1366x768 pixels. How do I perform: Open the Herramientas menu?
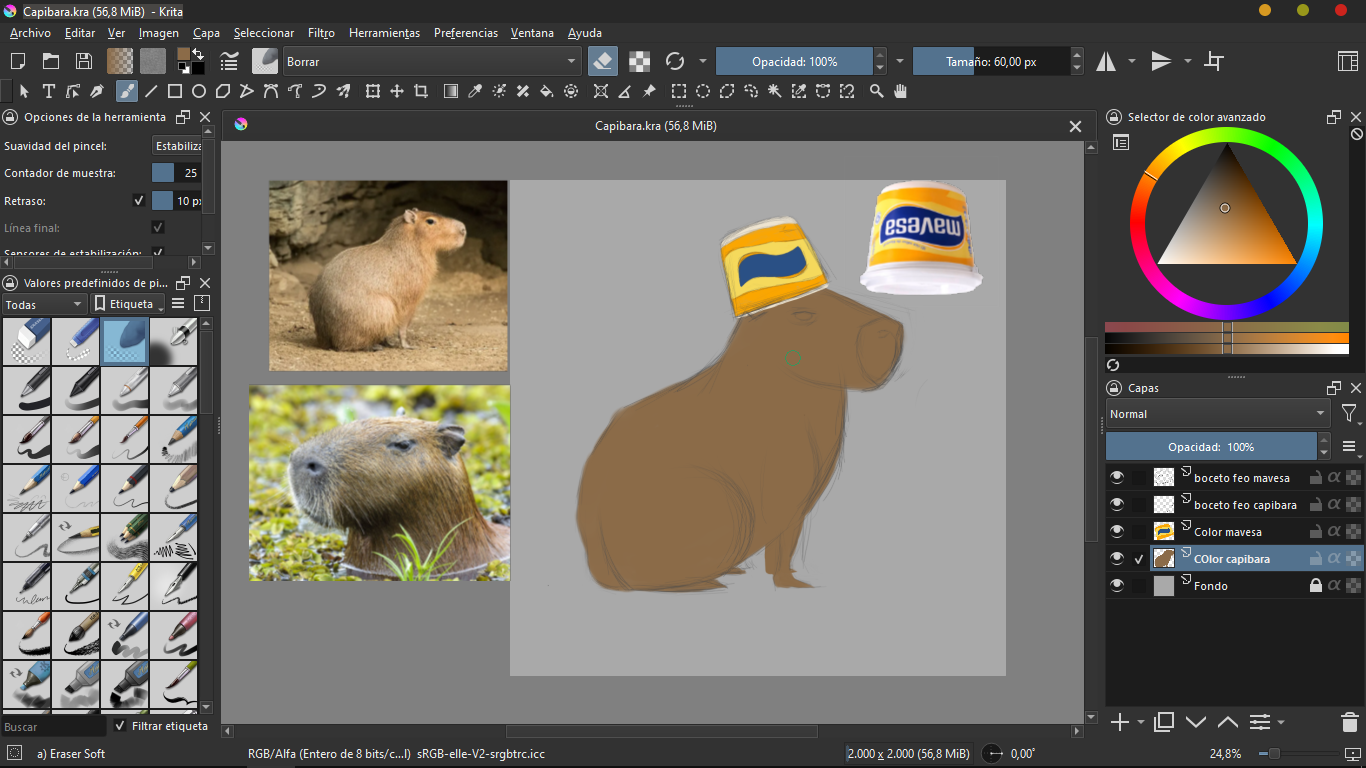pos(384,33)
